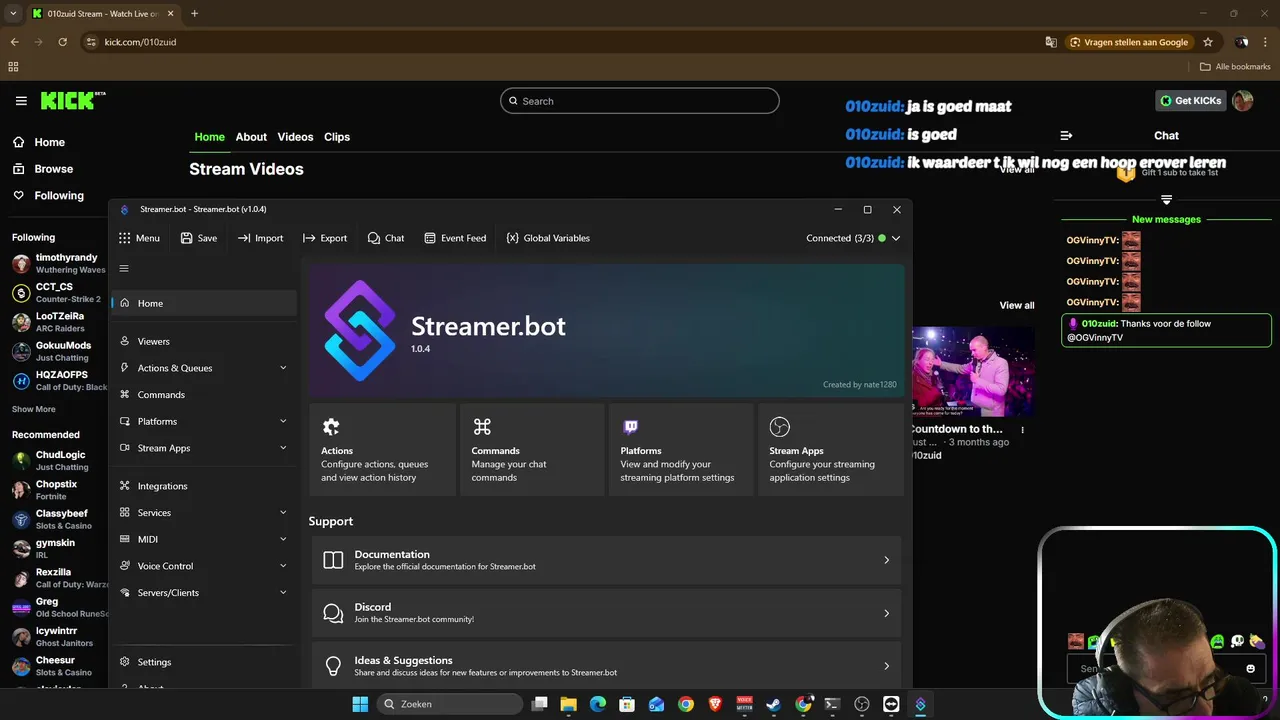The width and height of the screenshot is (1280, 720).
Task: Open ChudLogic in Recommended list
Action: [56, 461]
